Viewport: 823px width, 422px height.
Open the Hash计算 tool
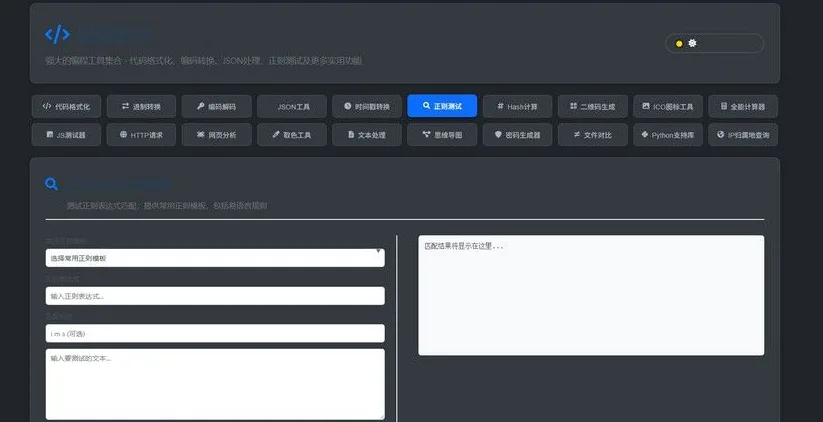click(x=517, y=106)
